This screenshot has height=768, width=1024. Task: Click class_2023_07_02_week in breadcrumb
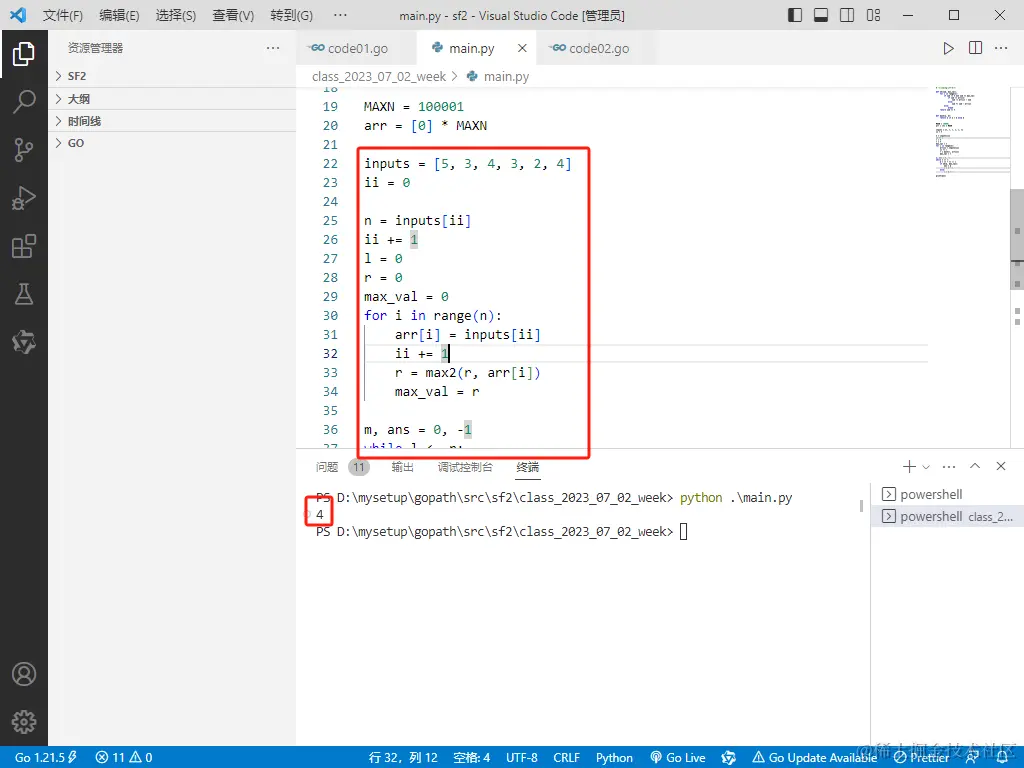pyautogui.click(x=379, y=76)
